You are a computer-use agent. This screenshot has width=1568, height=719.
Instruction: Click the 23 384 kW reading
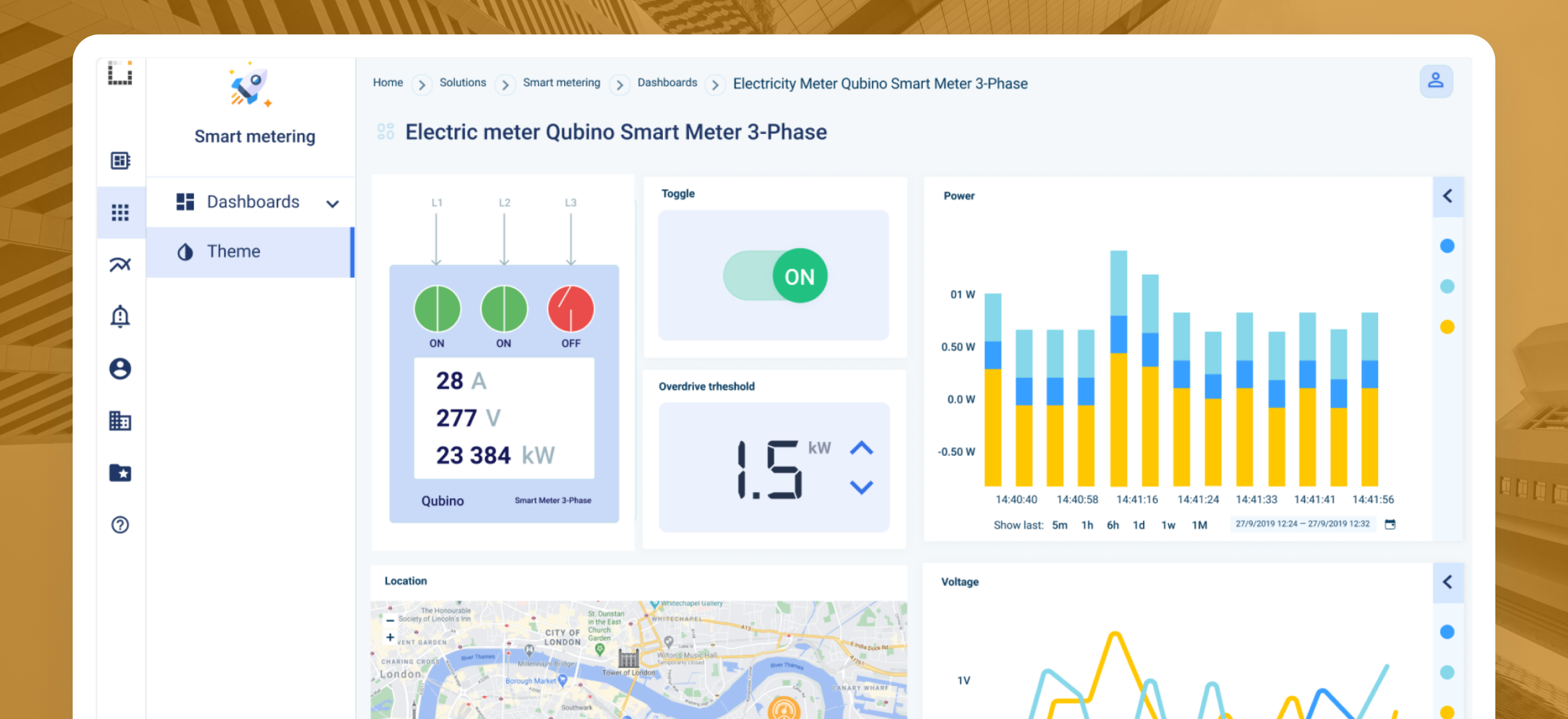click(495, 455)
